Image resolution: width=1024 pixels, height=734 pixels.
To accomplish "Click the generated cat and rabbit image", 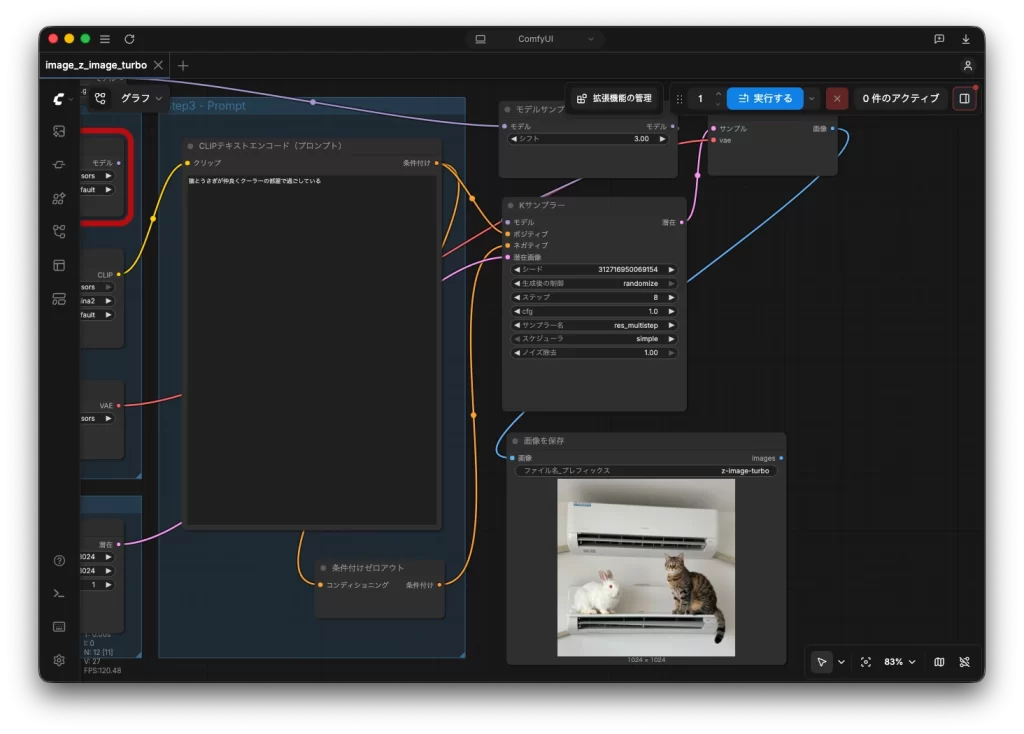I will 646,567.
